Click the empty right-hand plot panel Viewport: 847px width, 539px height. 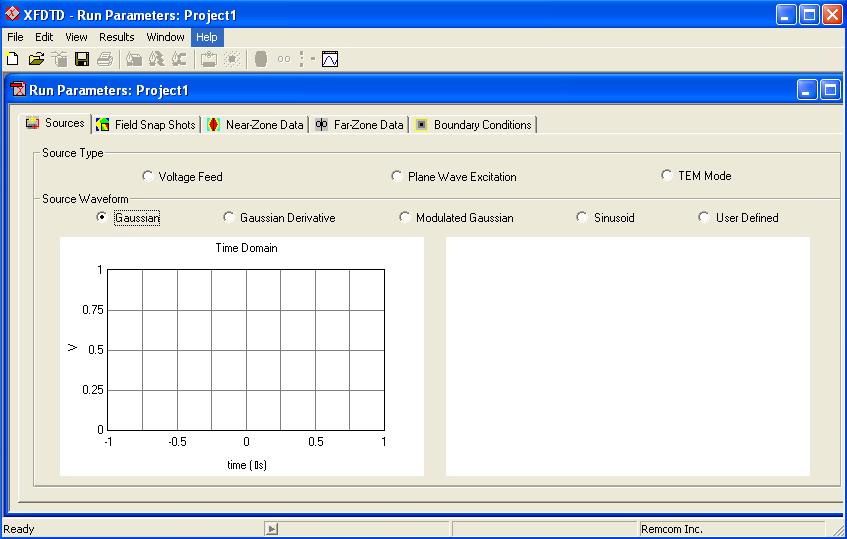628,356
